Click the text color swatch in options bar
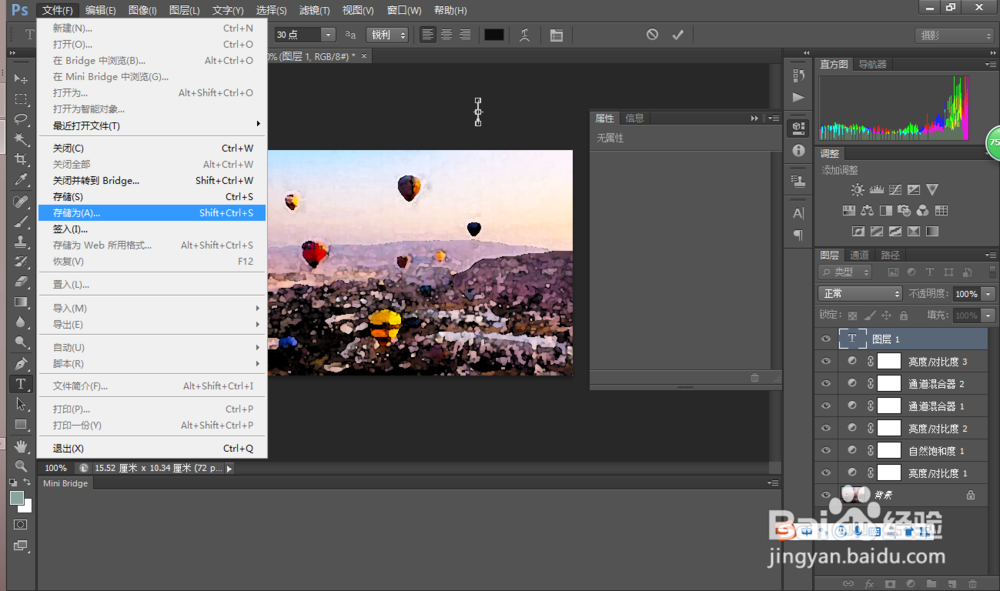 point(494,35)
